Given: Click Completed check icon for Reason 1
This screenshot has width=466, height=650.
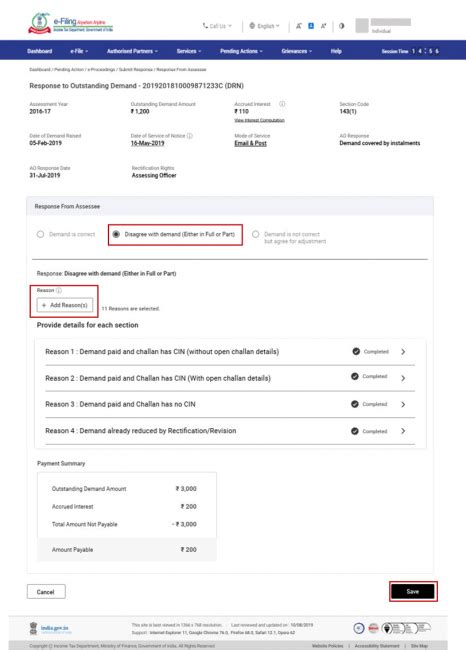Looking at the screenshot, I should pos(356,352).
